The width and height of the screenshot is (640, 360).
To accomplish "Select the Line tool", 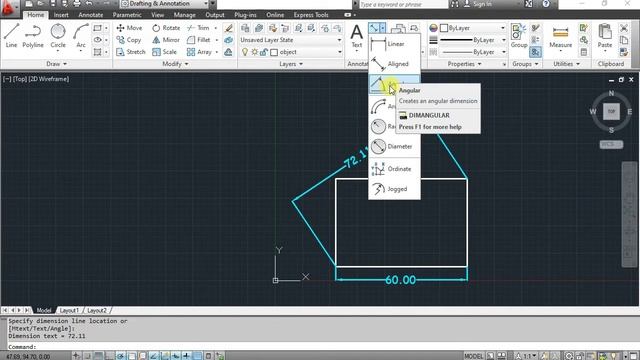I will pyautogui.click(x=11, y=36).
